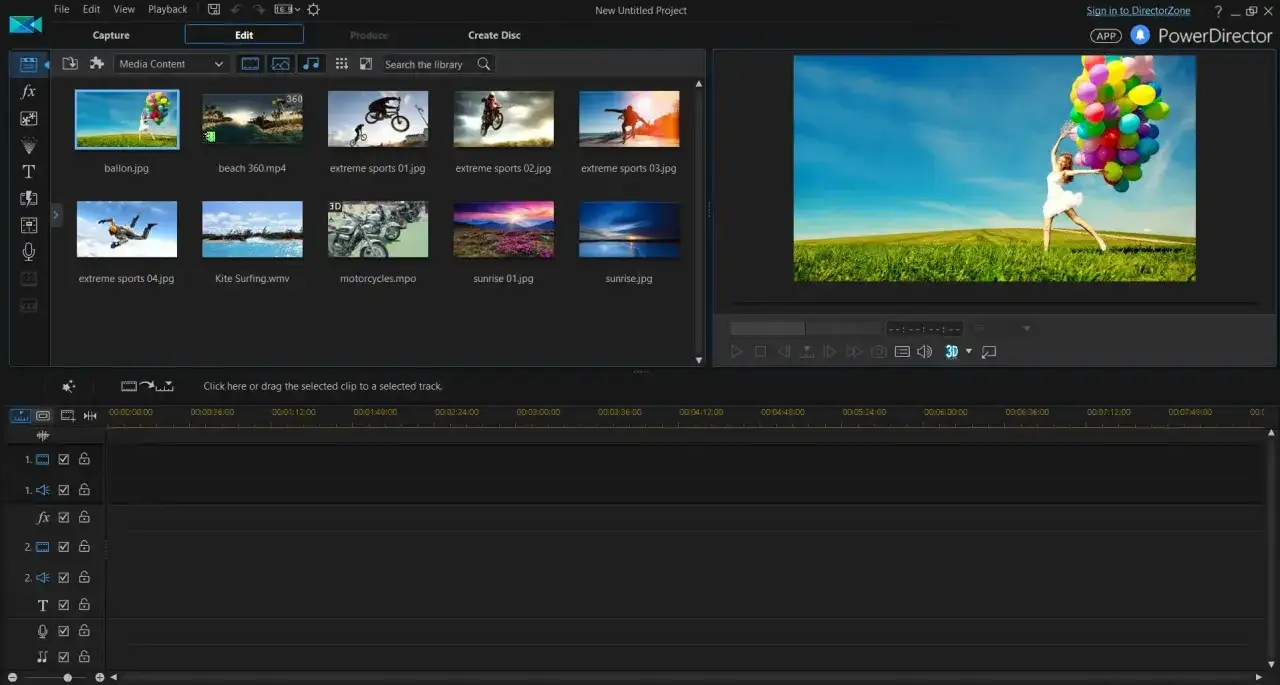Click the Magic Tools wand icon
1280x685 pixels.
(x=69, y=386)
